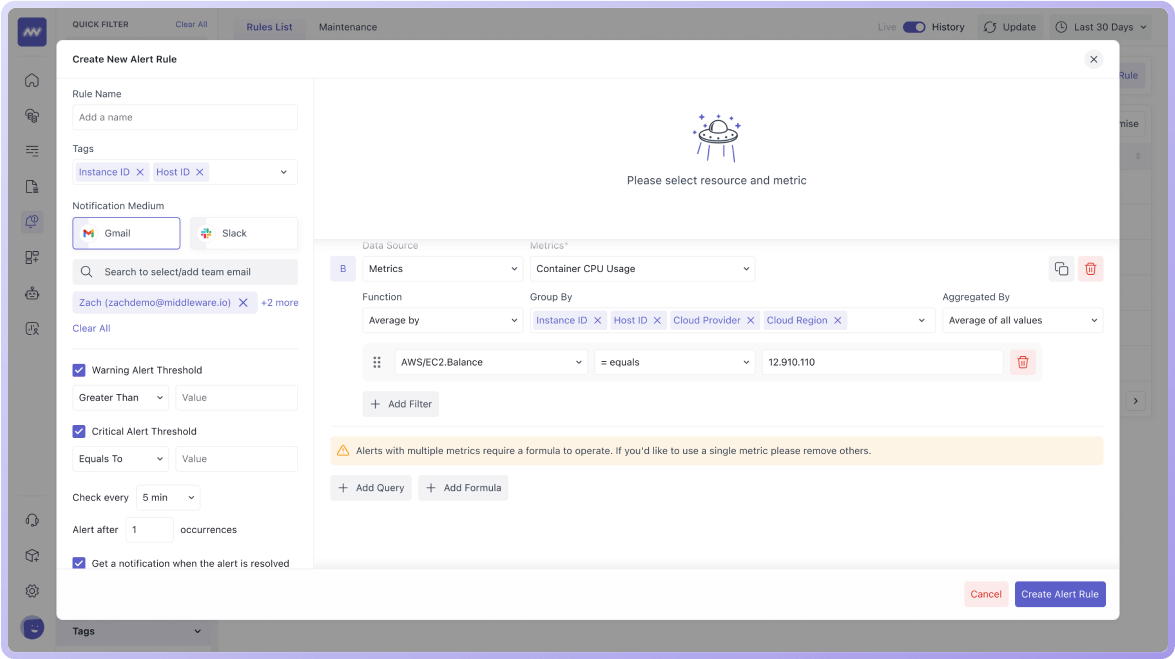Open the AWS/EC2.Balance filter key dropdown

coord(491,362)
